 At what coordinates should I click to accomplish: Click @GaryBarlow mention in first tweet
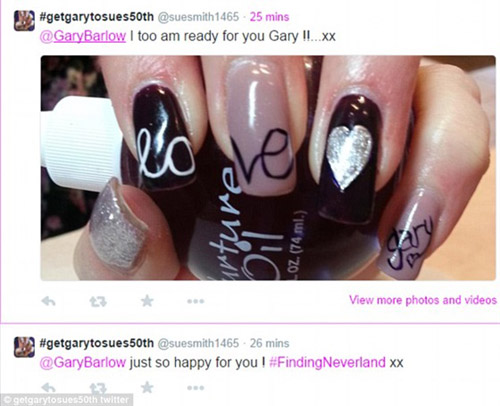tap(83, 36)
